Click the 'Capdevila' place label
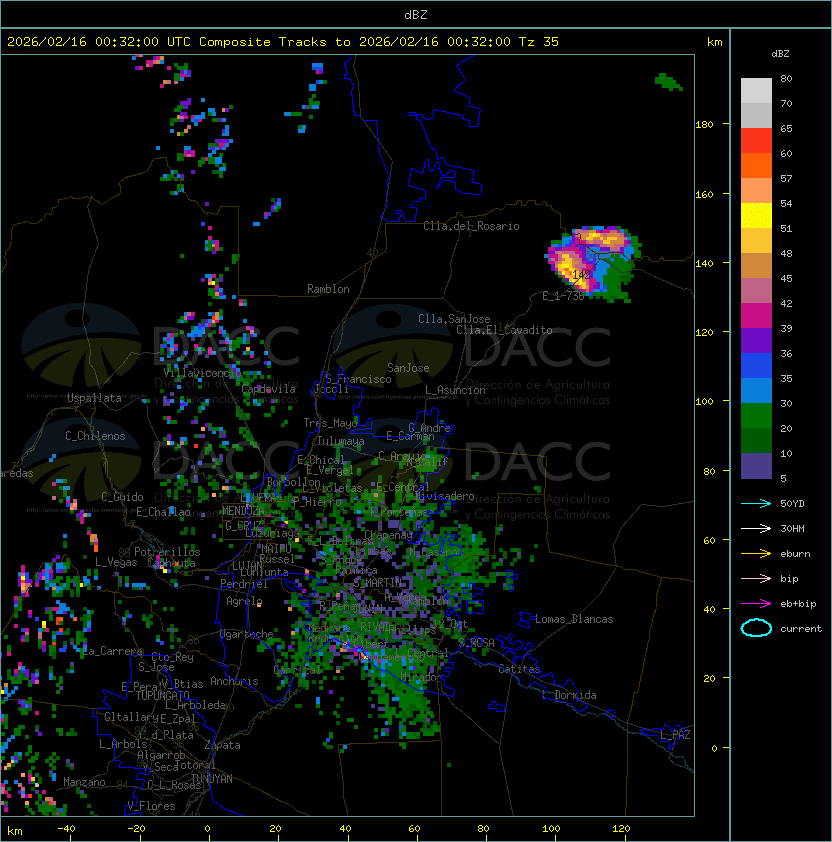Image resolution: width=832 pixels, height=842 pixels. coord(269,389)
